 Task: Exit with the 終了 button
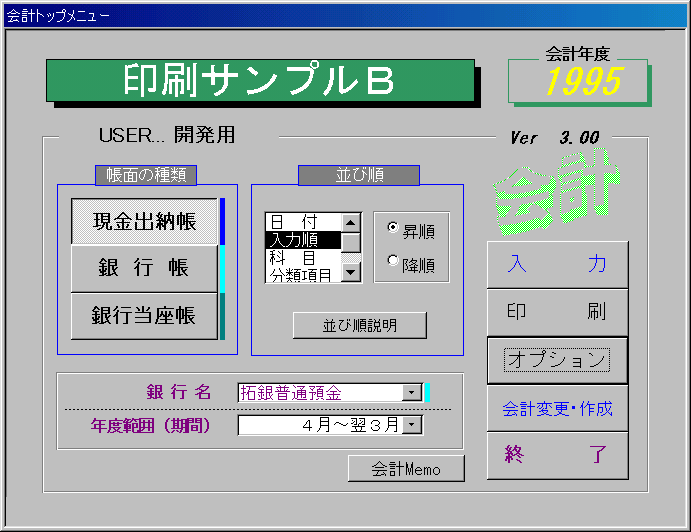click(x=557, y=455)
